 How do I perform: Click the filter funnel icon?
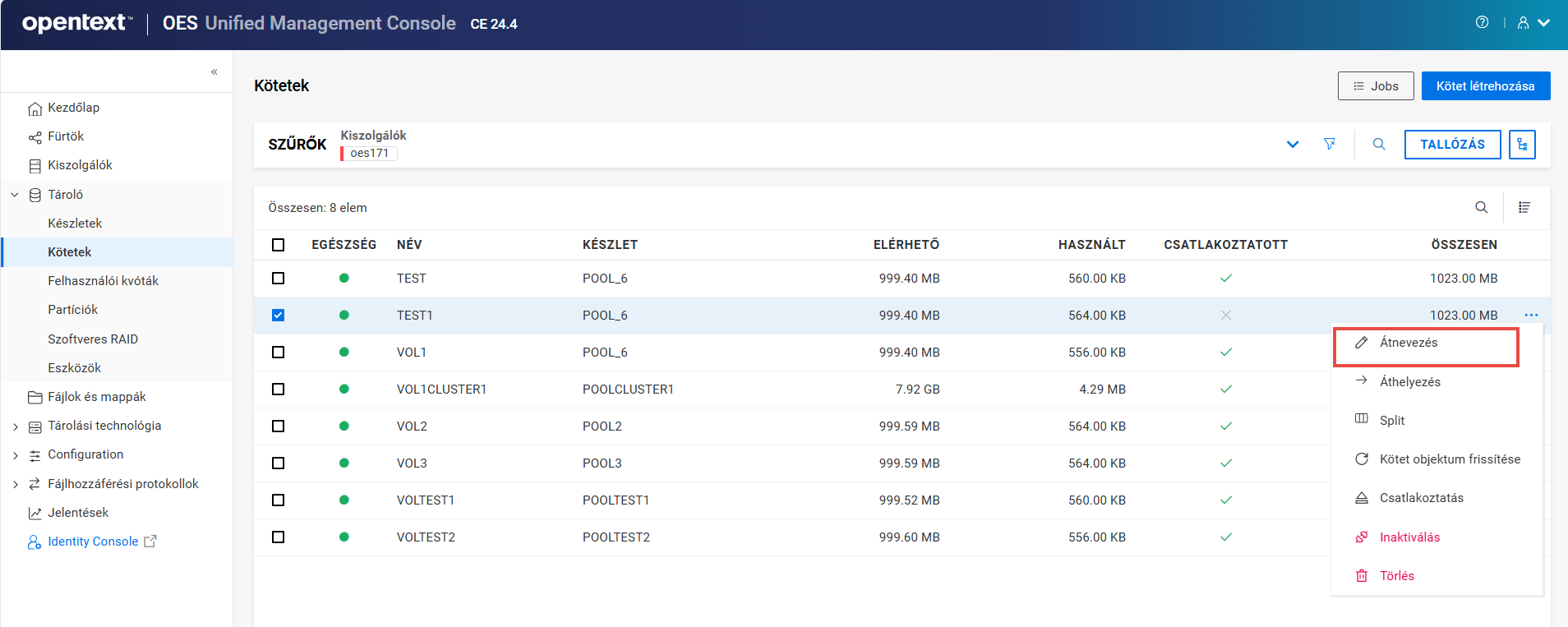[1329, 144]
